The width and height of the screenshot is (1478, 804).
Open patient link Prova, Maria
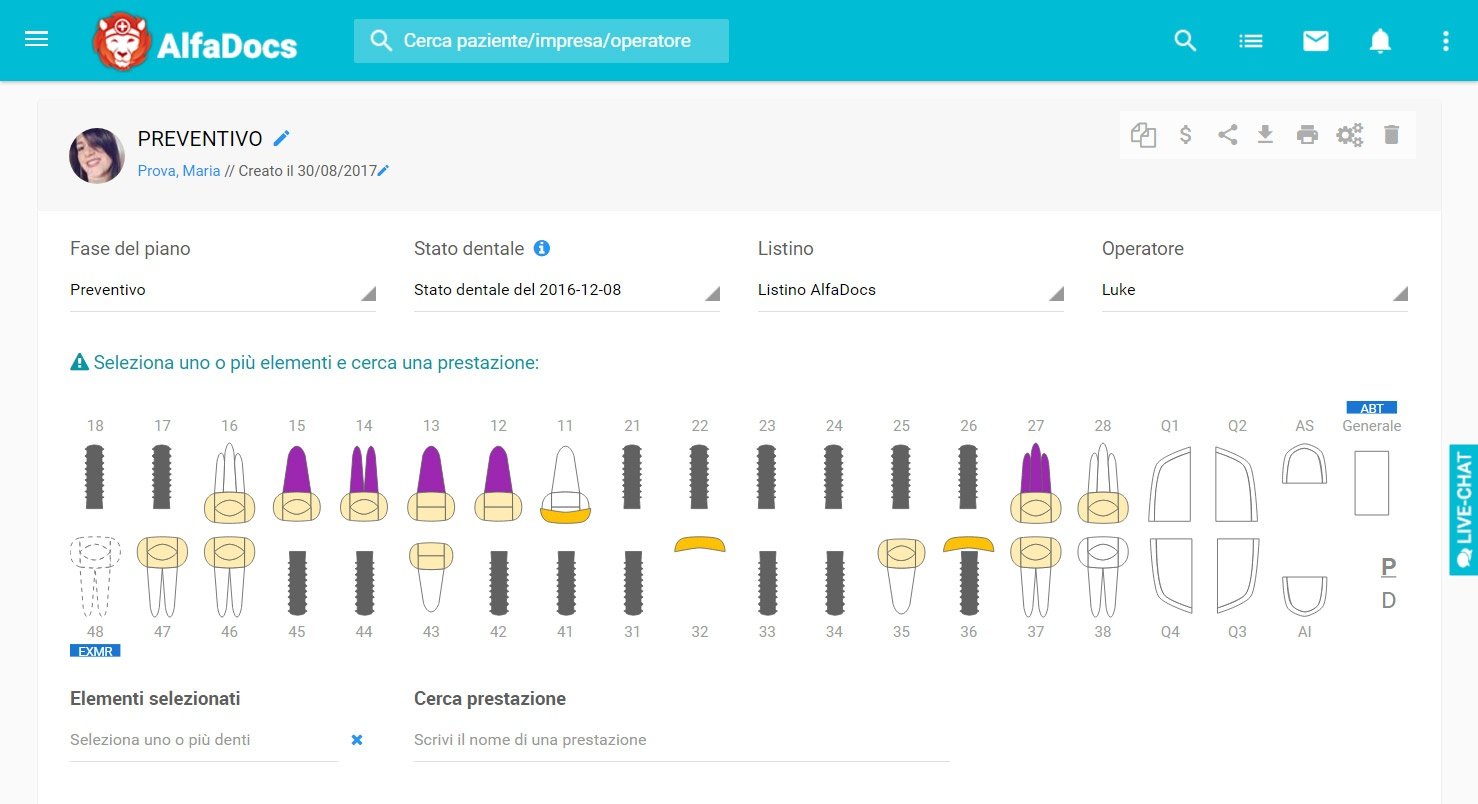tap(178, 171)
